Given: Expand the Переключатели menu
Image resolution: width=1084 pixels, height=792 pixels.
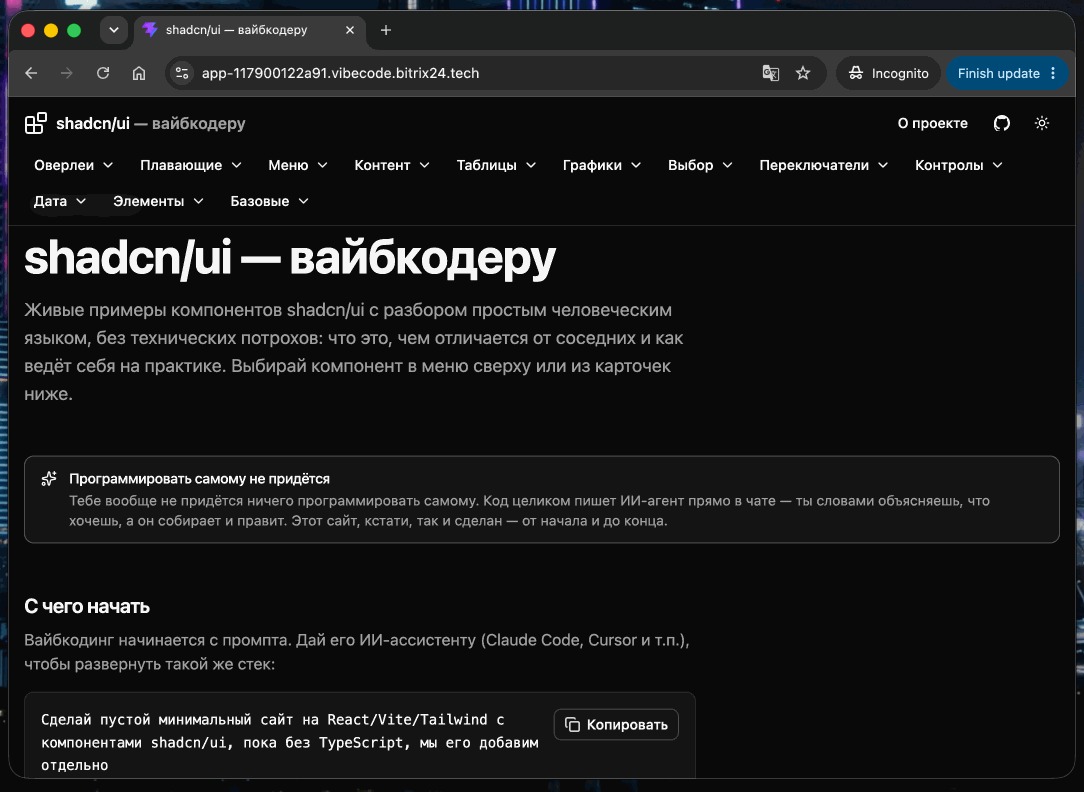Looking at the screenshot, I should [x=823, y=165].
